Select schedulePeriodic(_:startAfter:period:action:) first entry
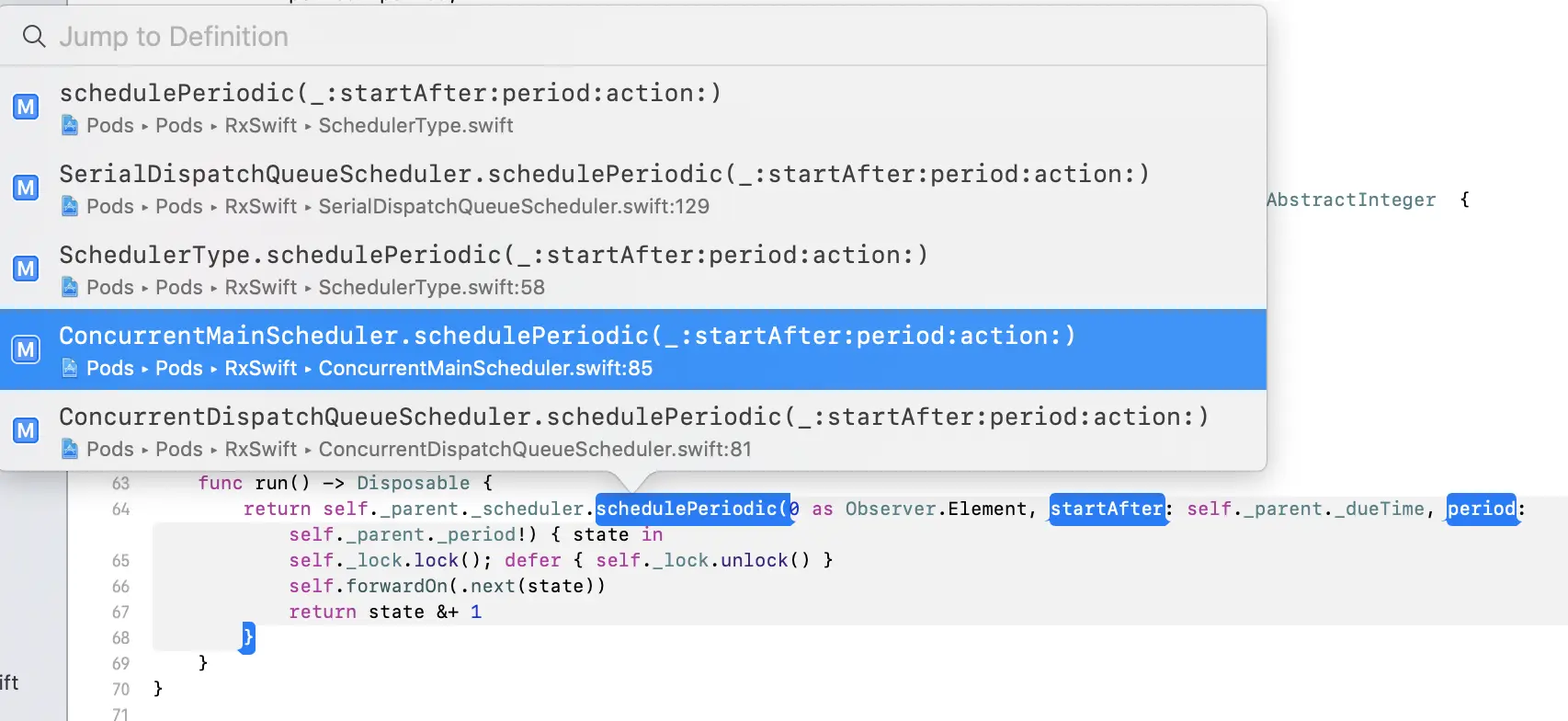This screenshot has width=1568, height=721. (x=391, y=94)
